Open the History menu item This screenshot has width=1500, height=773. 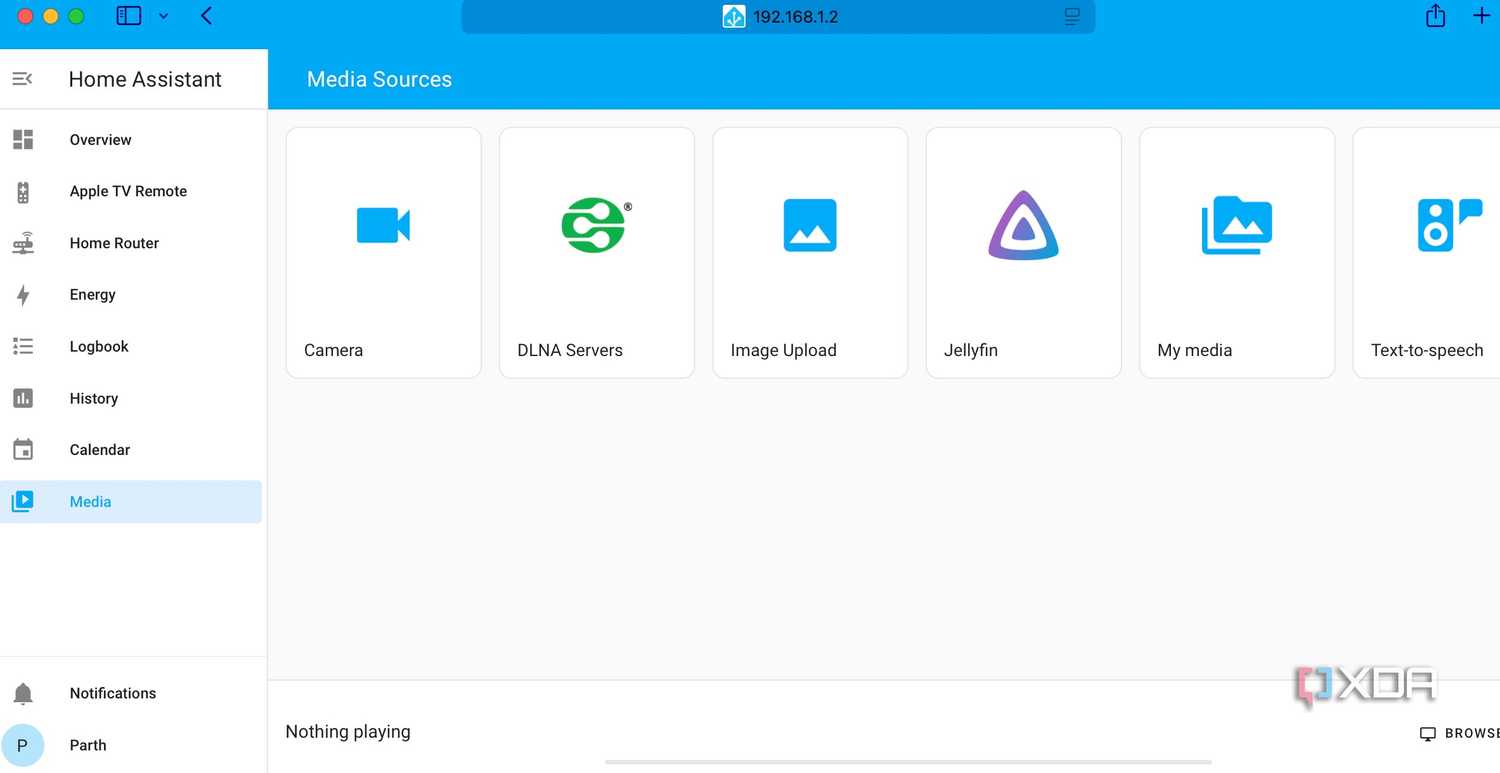[x=131, y=398]
